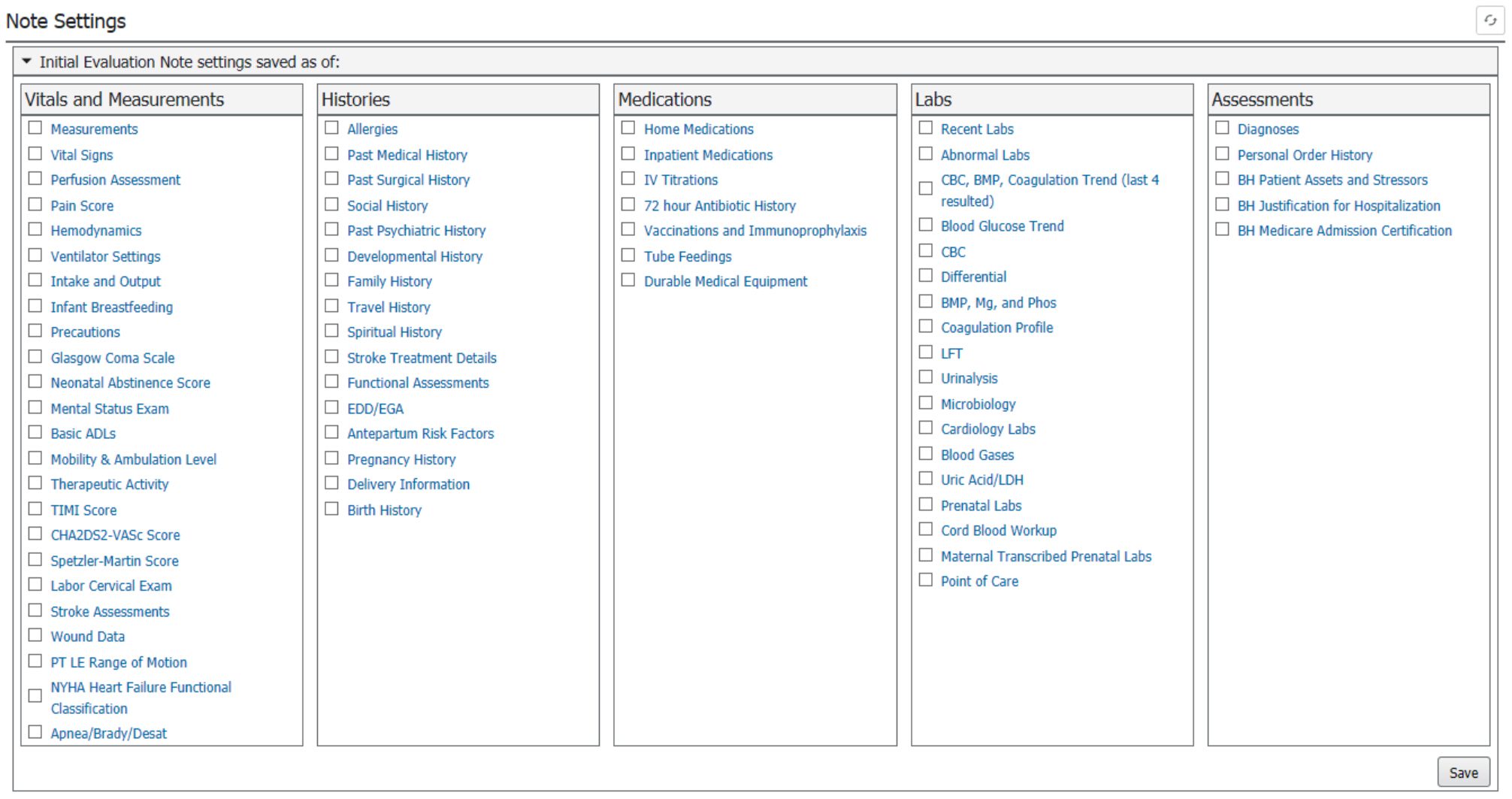The width and height of the screenshot is (1512, 799).
Task: Click the Durable Medical Equipment link
Action: (x=725, y=281)
